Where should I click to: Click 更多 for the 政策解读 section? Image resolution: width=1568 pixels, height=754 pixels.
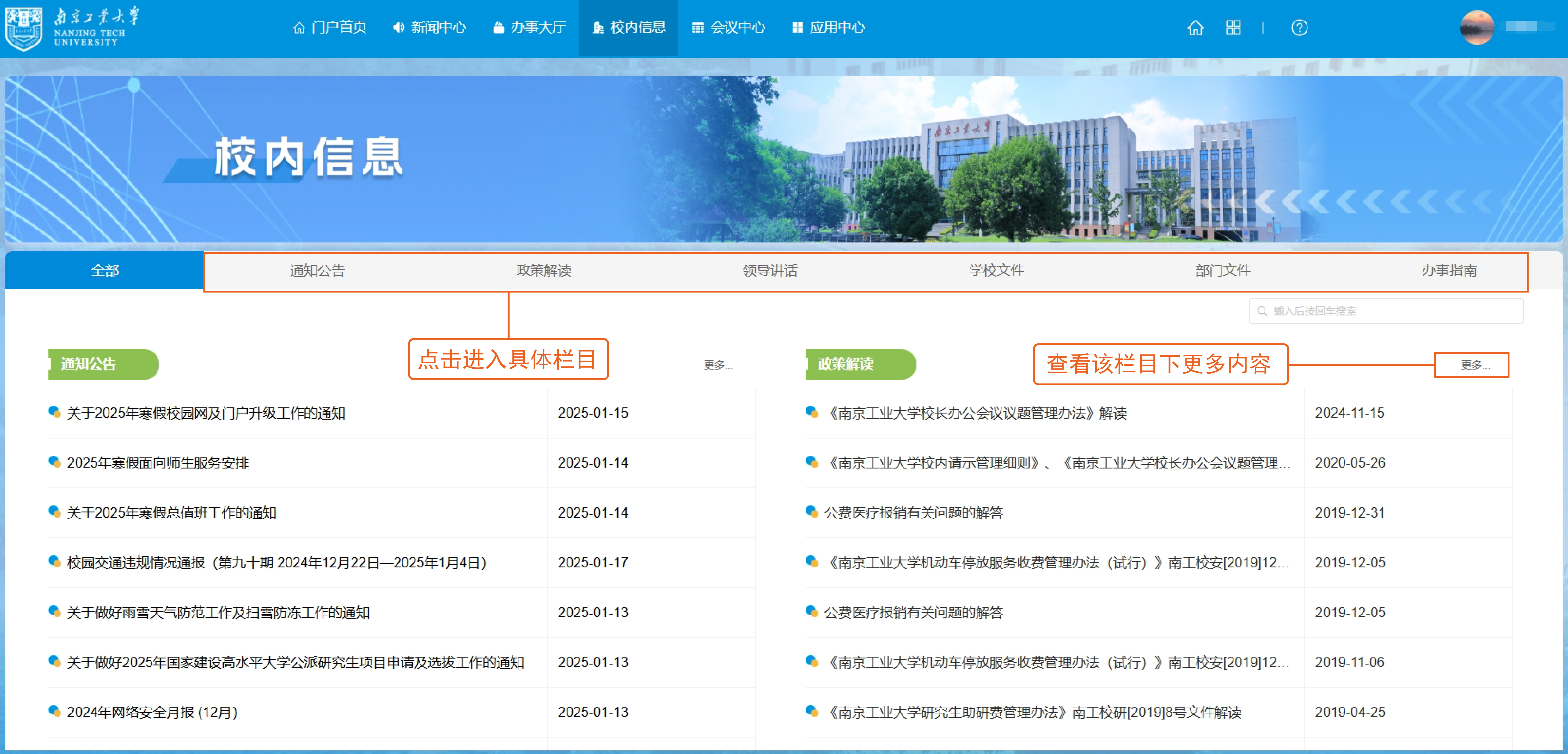click(1475, 365)
